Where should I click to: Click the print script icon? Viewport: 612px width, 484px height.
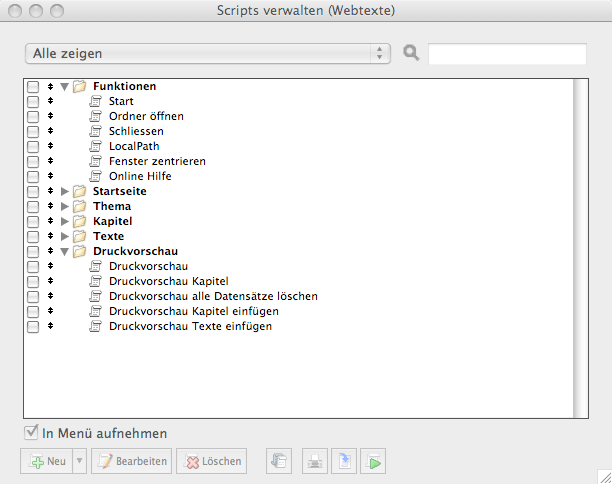pos(313,461)
